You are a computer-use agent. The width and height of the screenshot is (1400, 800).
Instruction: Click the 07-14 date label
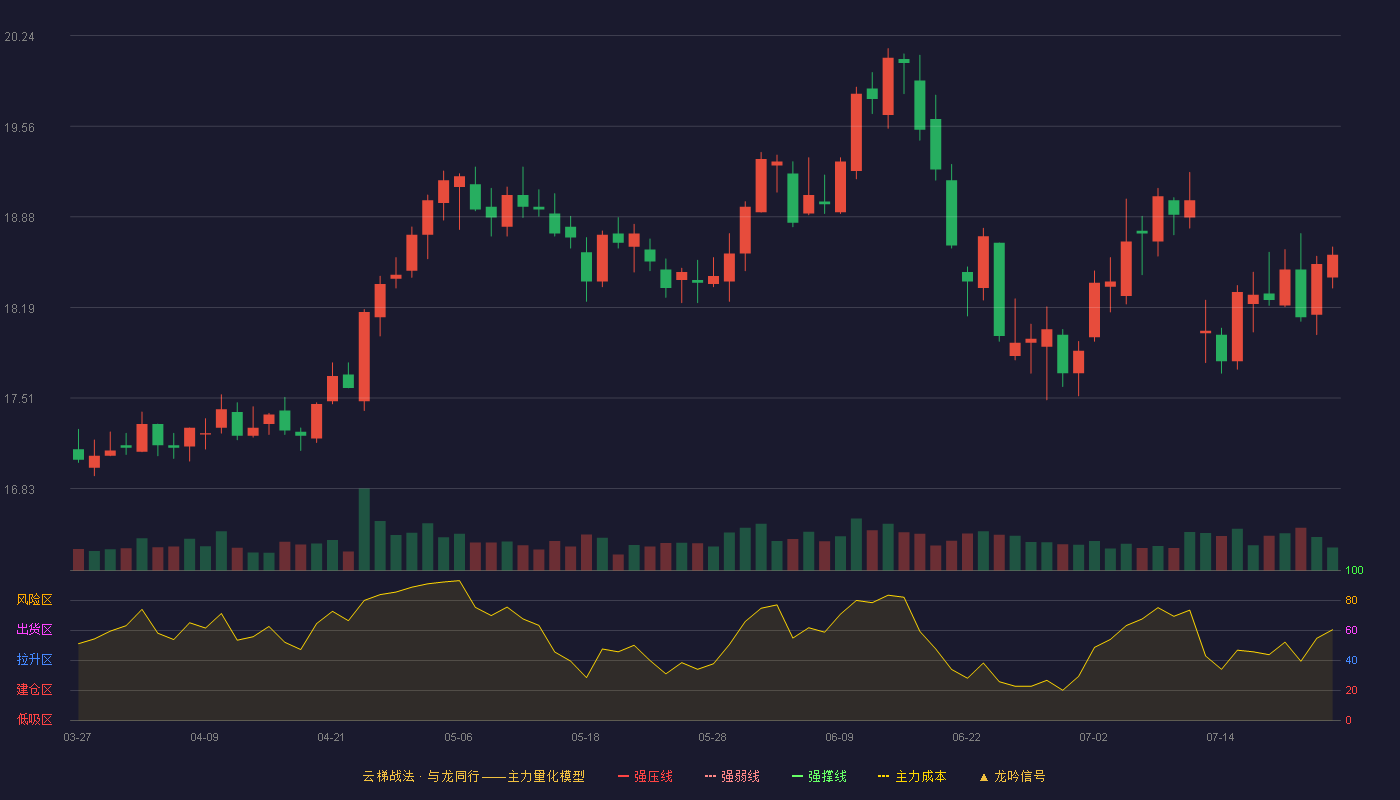click(1220, 737)
